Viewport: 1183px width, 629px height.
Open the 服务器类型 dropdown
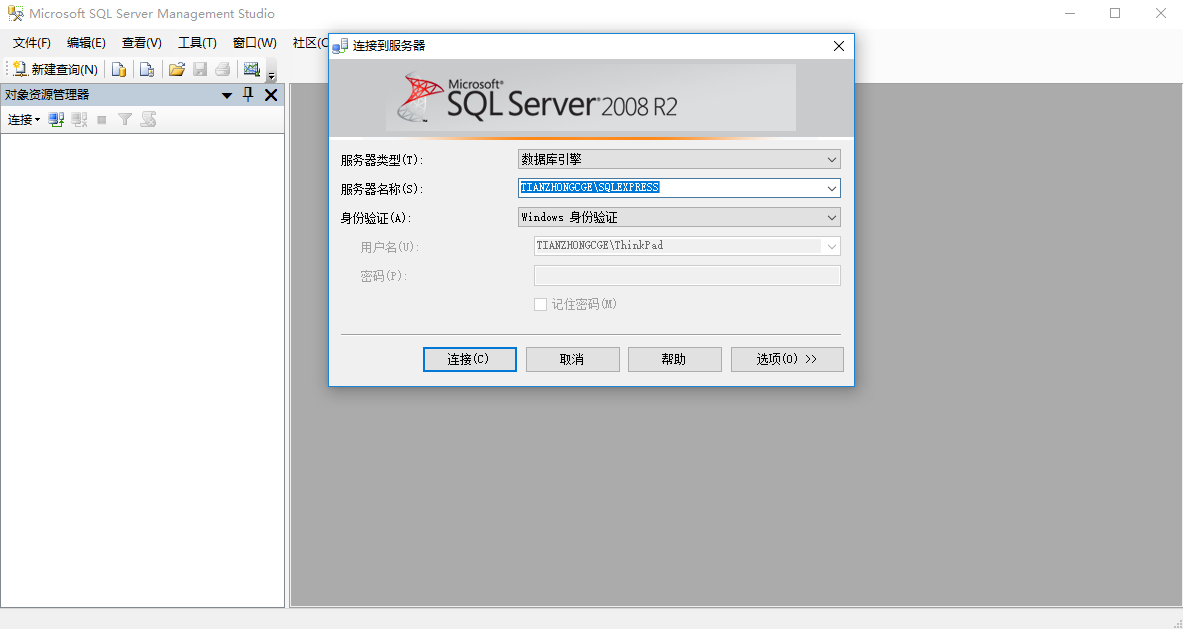click(x=679, y=159)
